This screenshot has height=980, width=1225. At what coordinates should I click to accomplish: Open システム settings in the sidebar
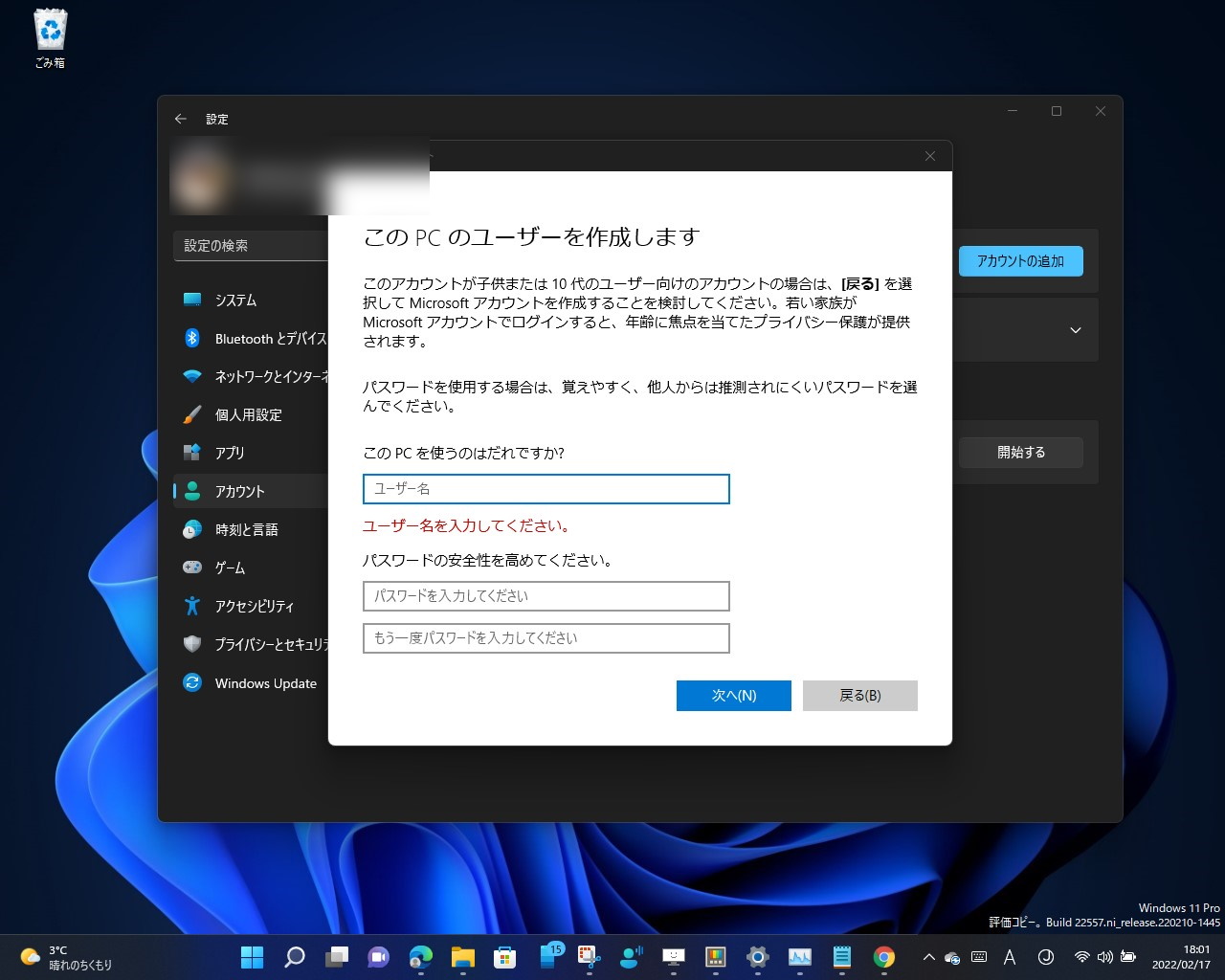coord(235,300)
